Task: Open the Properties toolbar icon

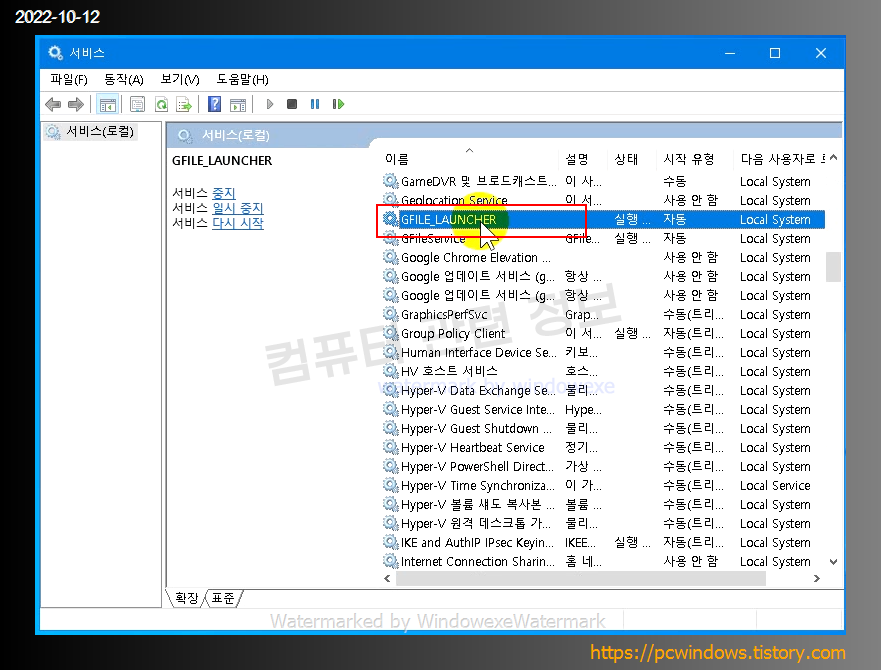Action: tap(138, 104)
